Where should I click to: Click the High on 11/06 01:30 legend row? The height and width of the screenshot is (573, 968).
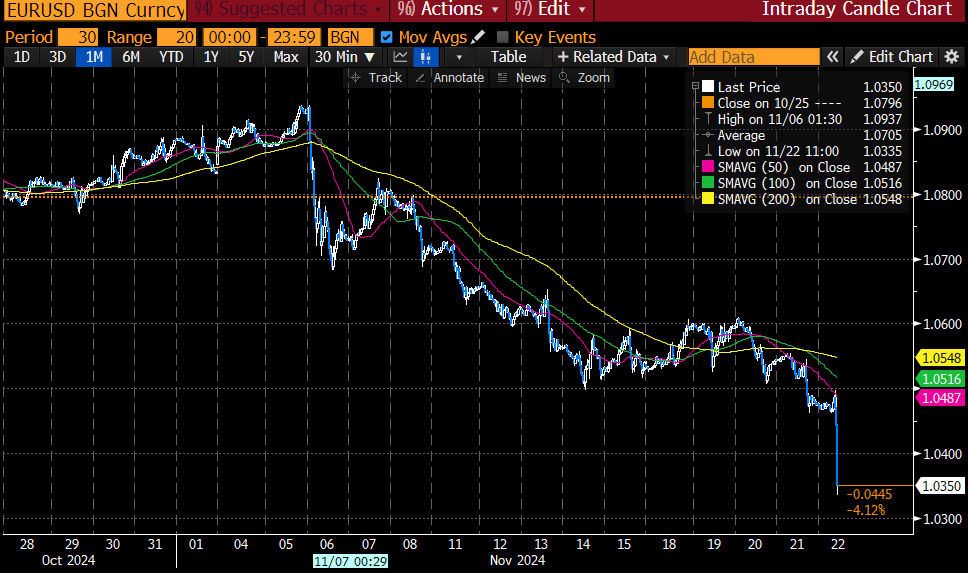click(801, 119)
